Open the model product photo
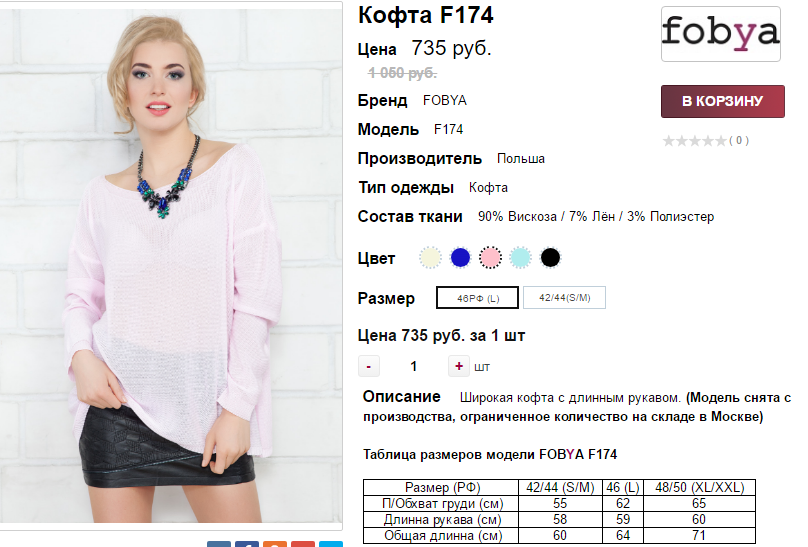This screenshot has width=808, height=547. click(x=171, y=265)
